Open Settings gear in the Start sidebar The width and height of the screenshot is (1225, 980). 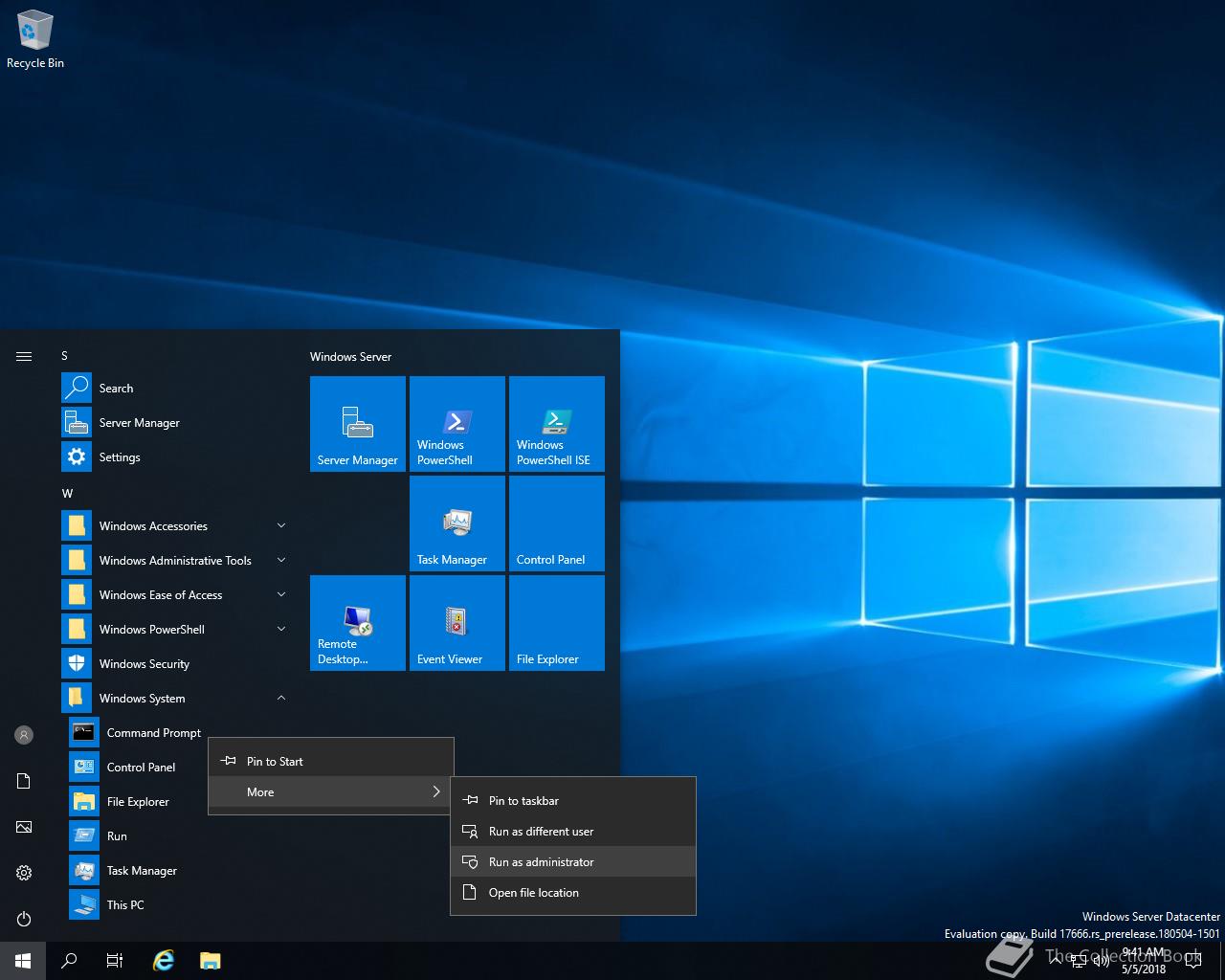point(24,873)
